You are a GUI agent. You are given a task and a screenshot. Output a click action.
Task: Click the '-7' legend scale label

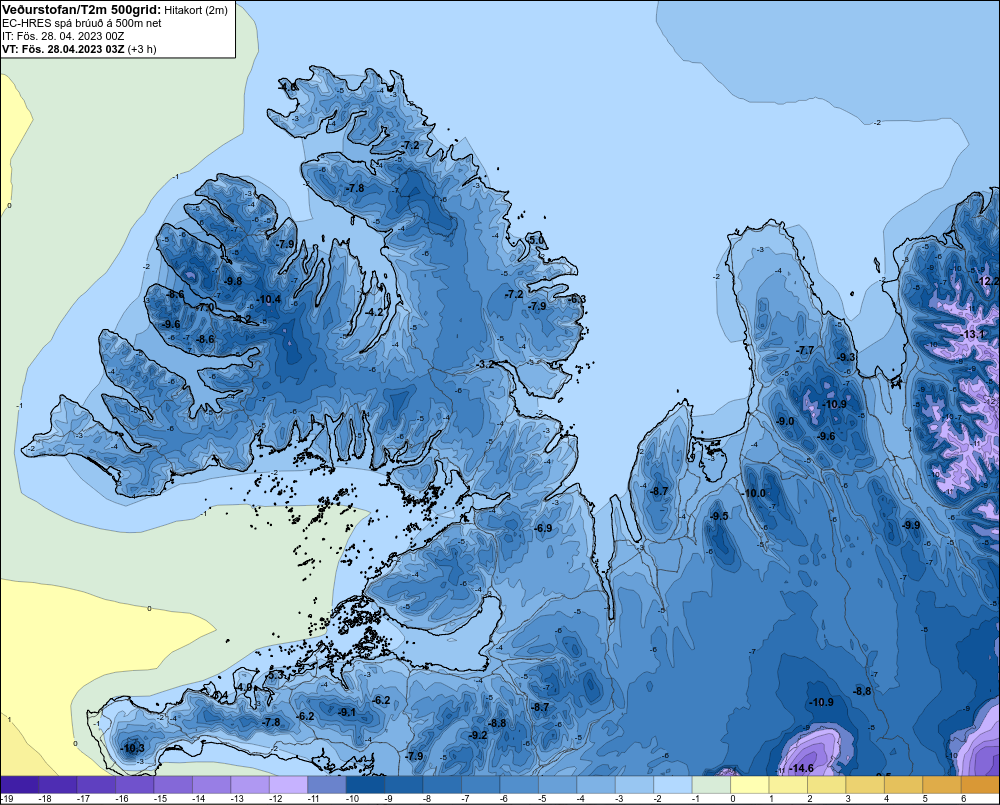[x=466, y=799]
